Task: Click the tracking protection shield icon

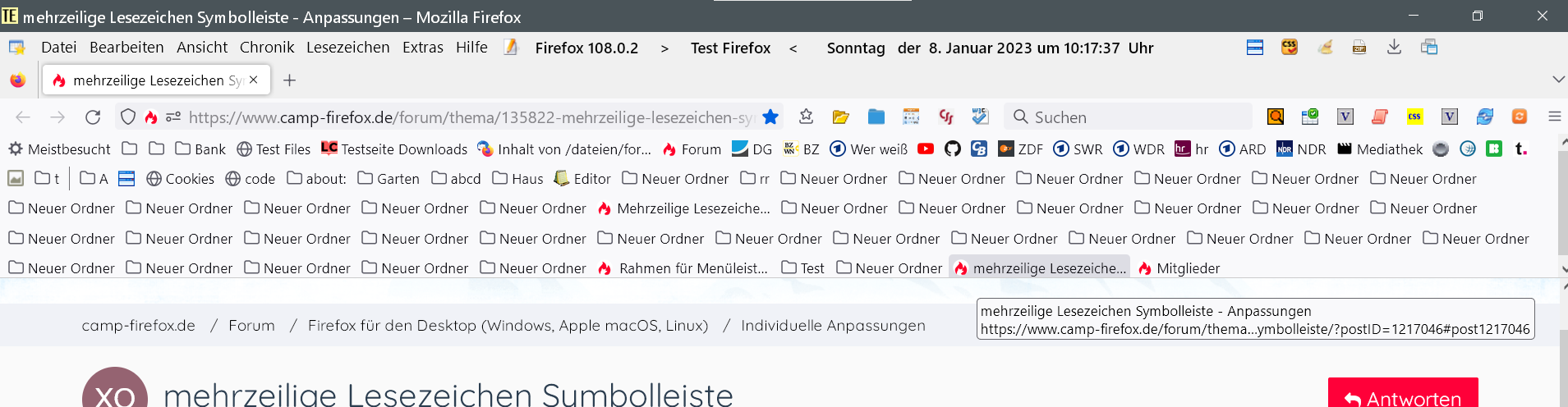Action: pyautogui.click(x=128, y=117)
